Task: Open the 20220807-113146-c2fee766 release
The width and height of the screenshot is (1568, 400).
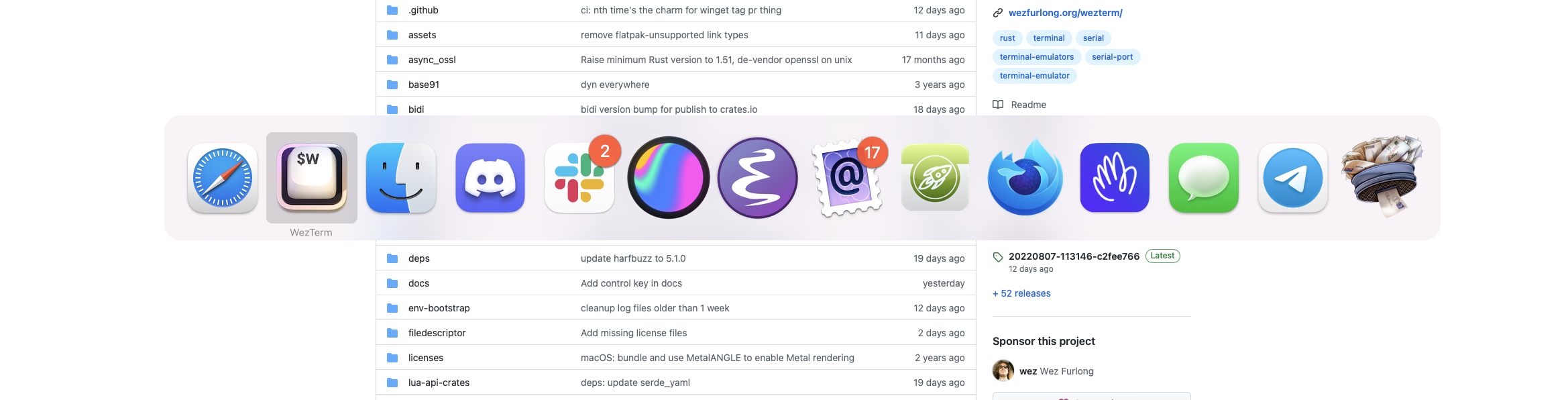Action: [x=1074, y=256]
